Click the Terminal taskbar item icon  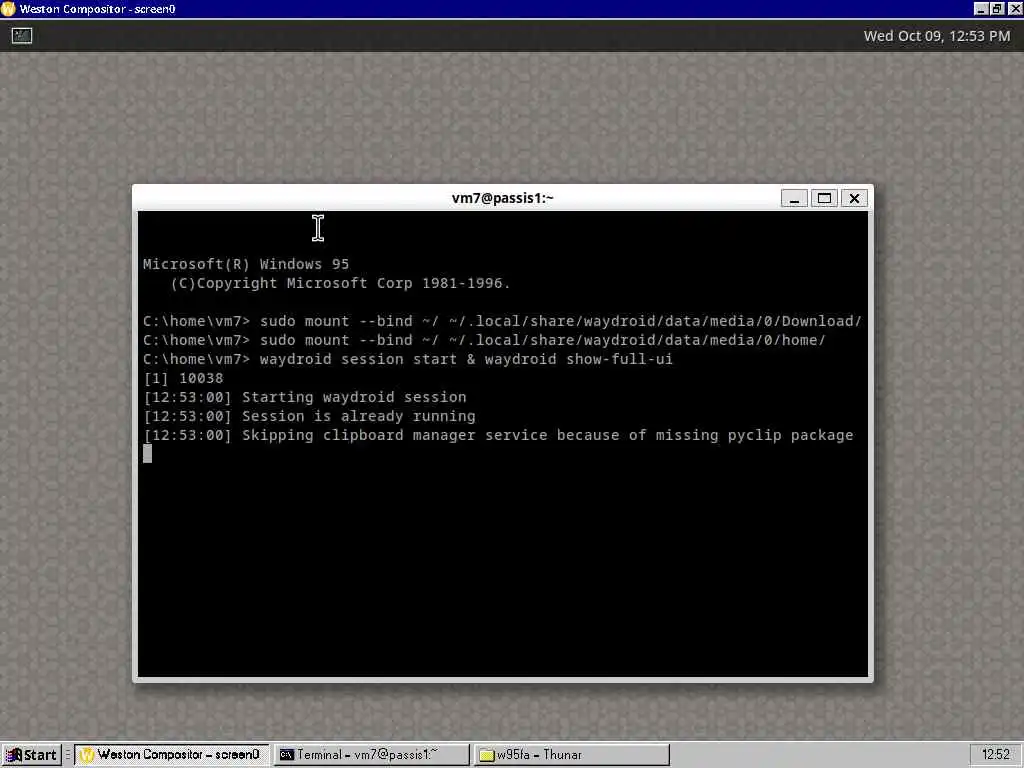point(286,755)
